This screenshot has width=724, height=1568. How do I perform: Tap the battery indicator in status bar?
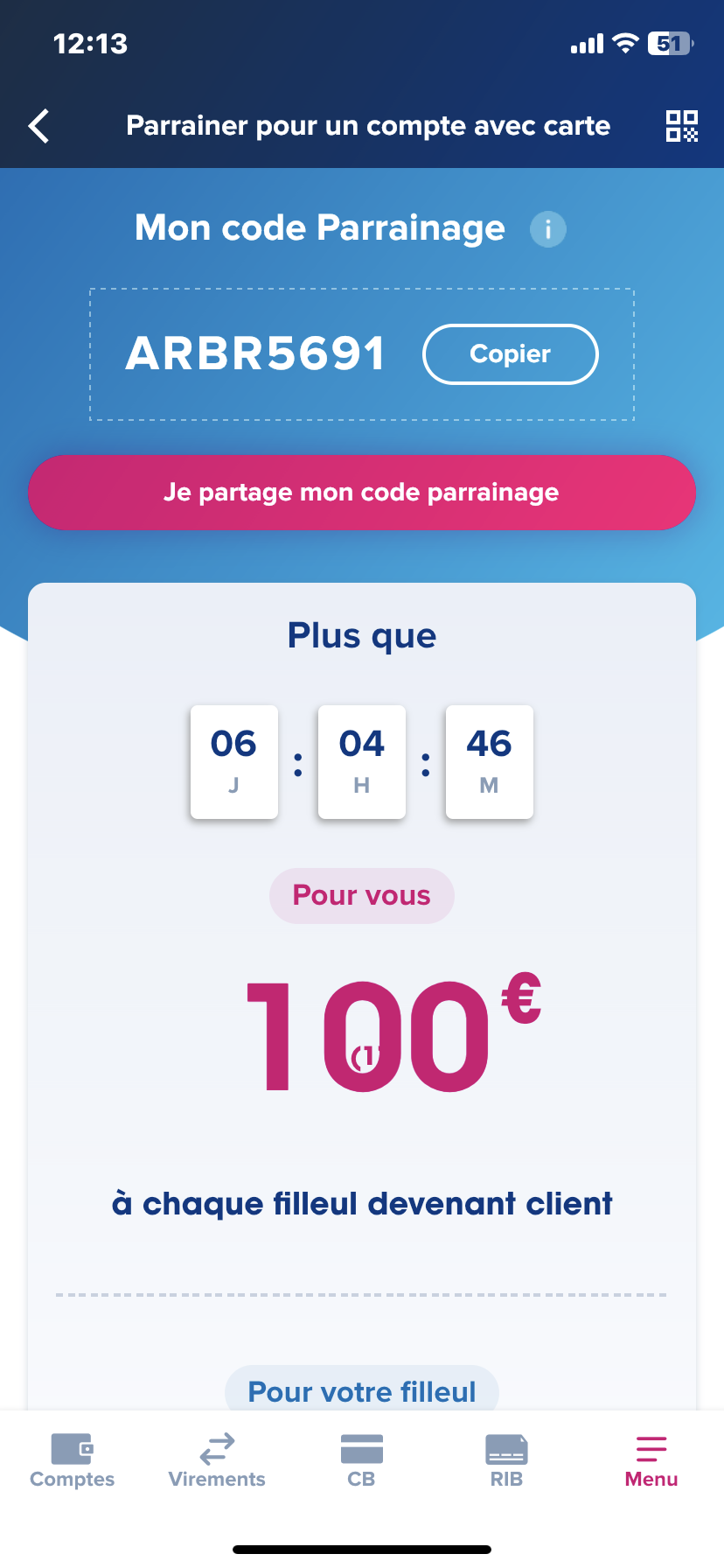pyautogui.click(x=671, y=43)
